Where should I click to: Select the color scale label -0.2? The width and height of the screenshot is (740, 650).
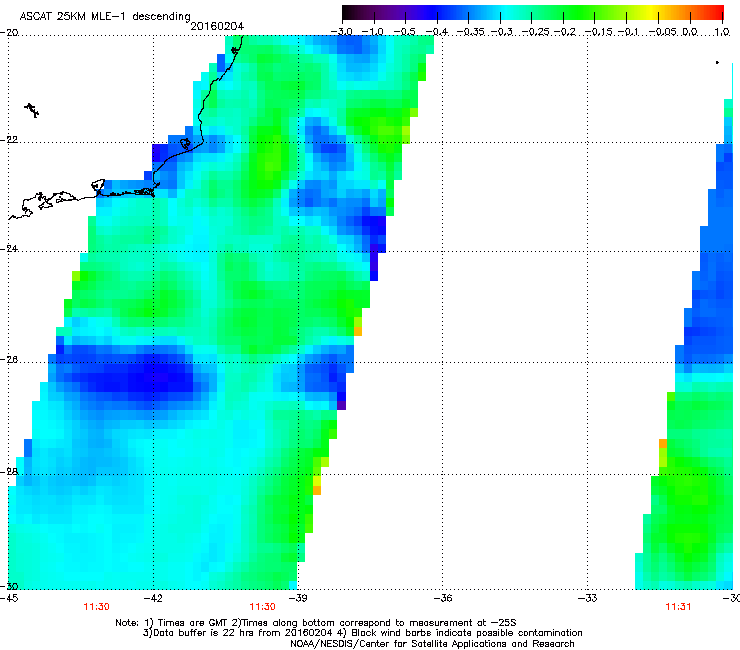coord(565,32)
